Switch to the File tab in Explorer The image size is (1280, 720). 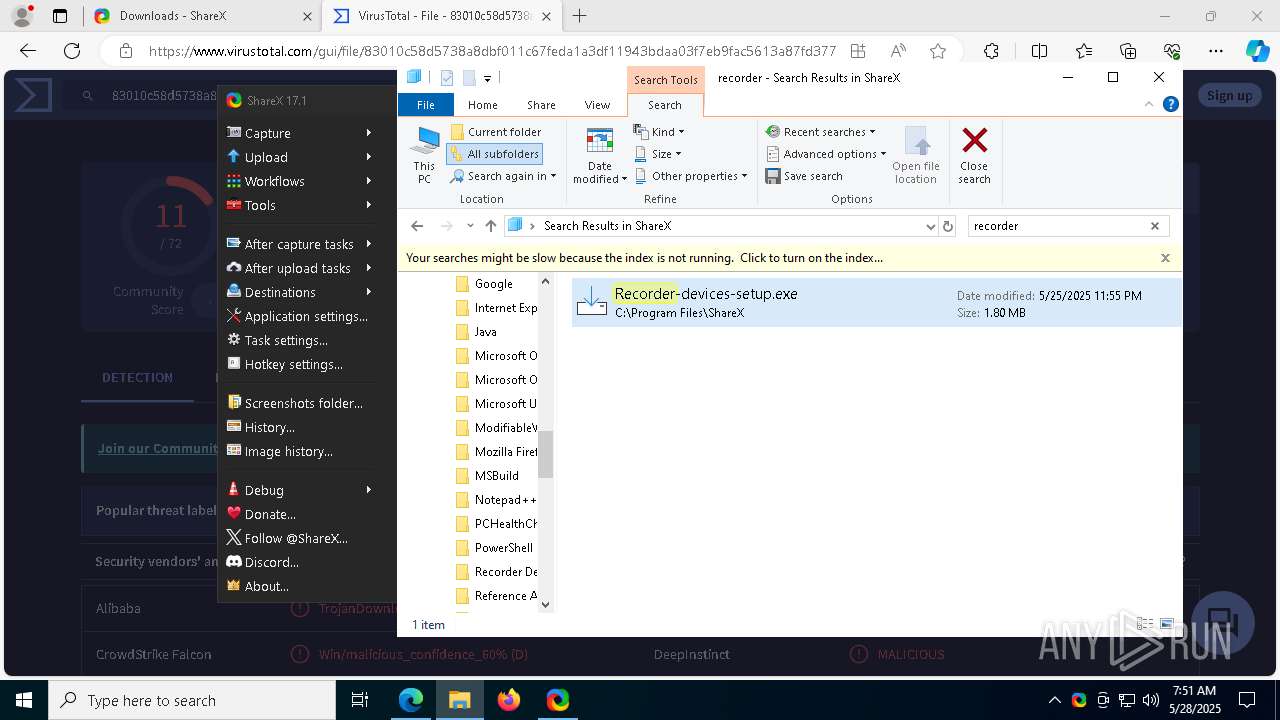(x=425, y=105)
